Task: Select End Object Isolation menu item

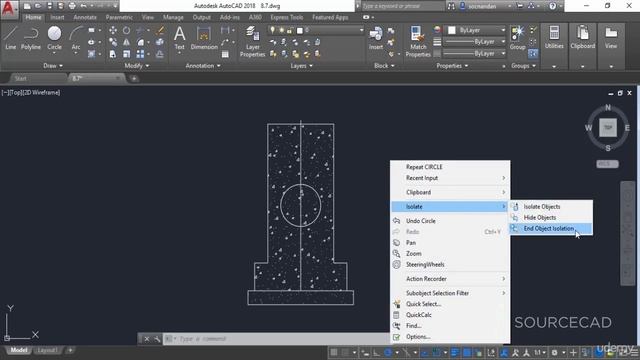Action: point(551,229)
